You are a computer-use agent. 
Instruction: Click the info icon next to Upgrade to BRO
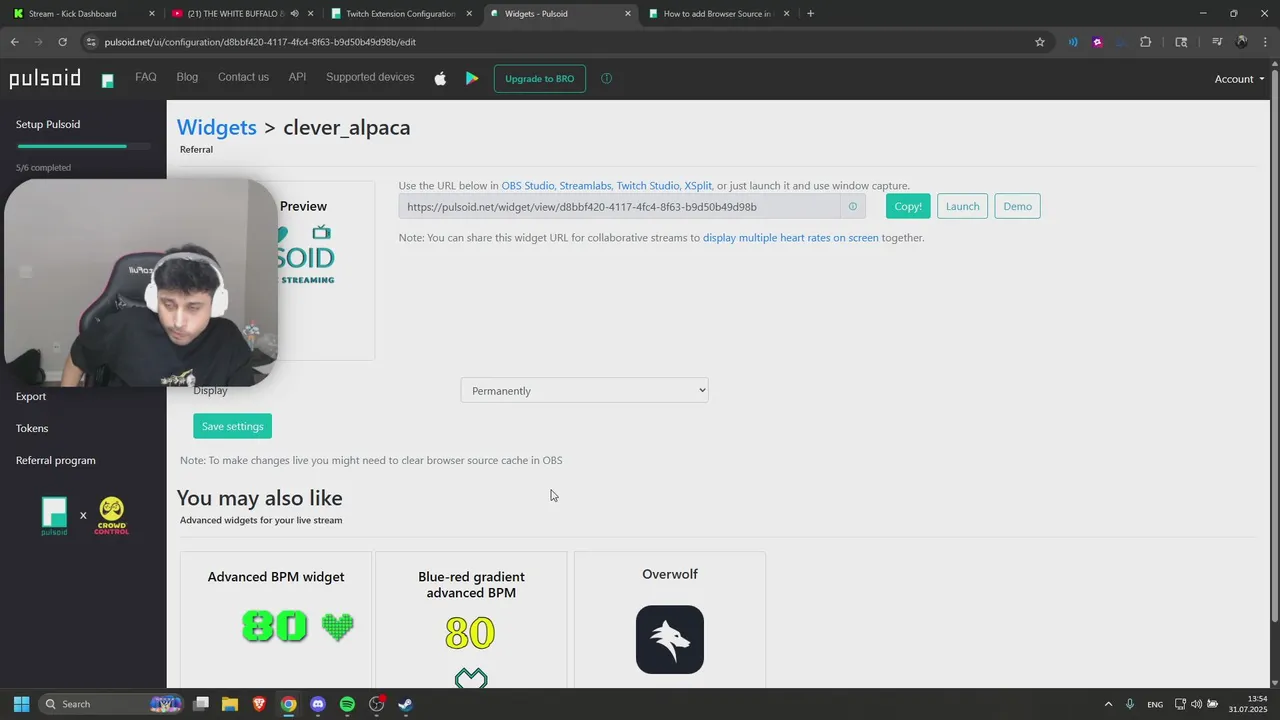pos(606,78)
